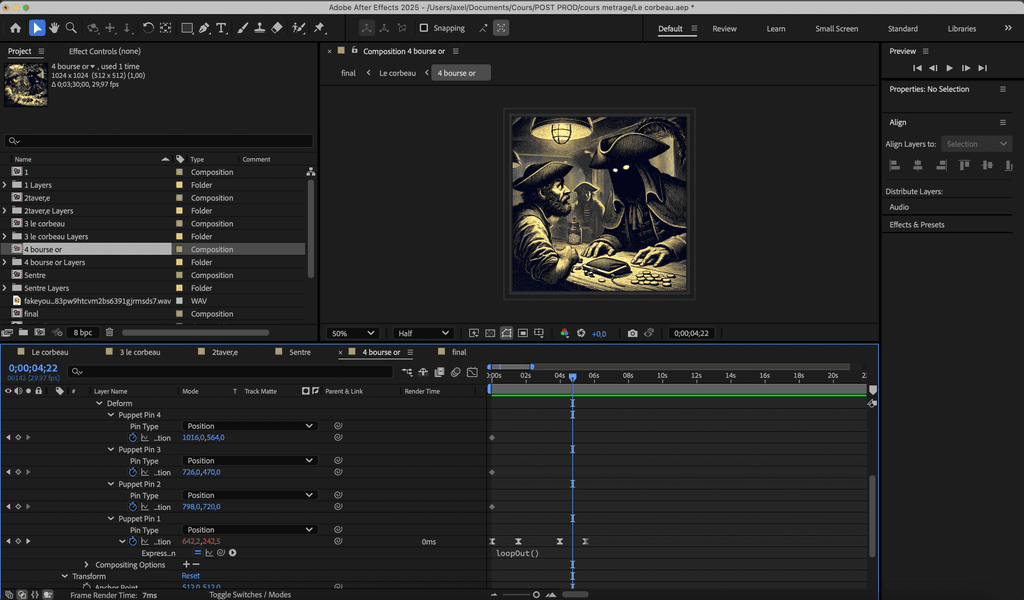Click Toggle Switches / Modes button

click(250, 595)
